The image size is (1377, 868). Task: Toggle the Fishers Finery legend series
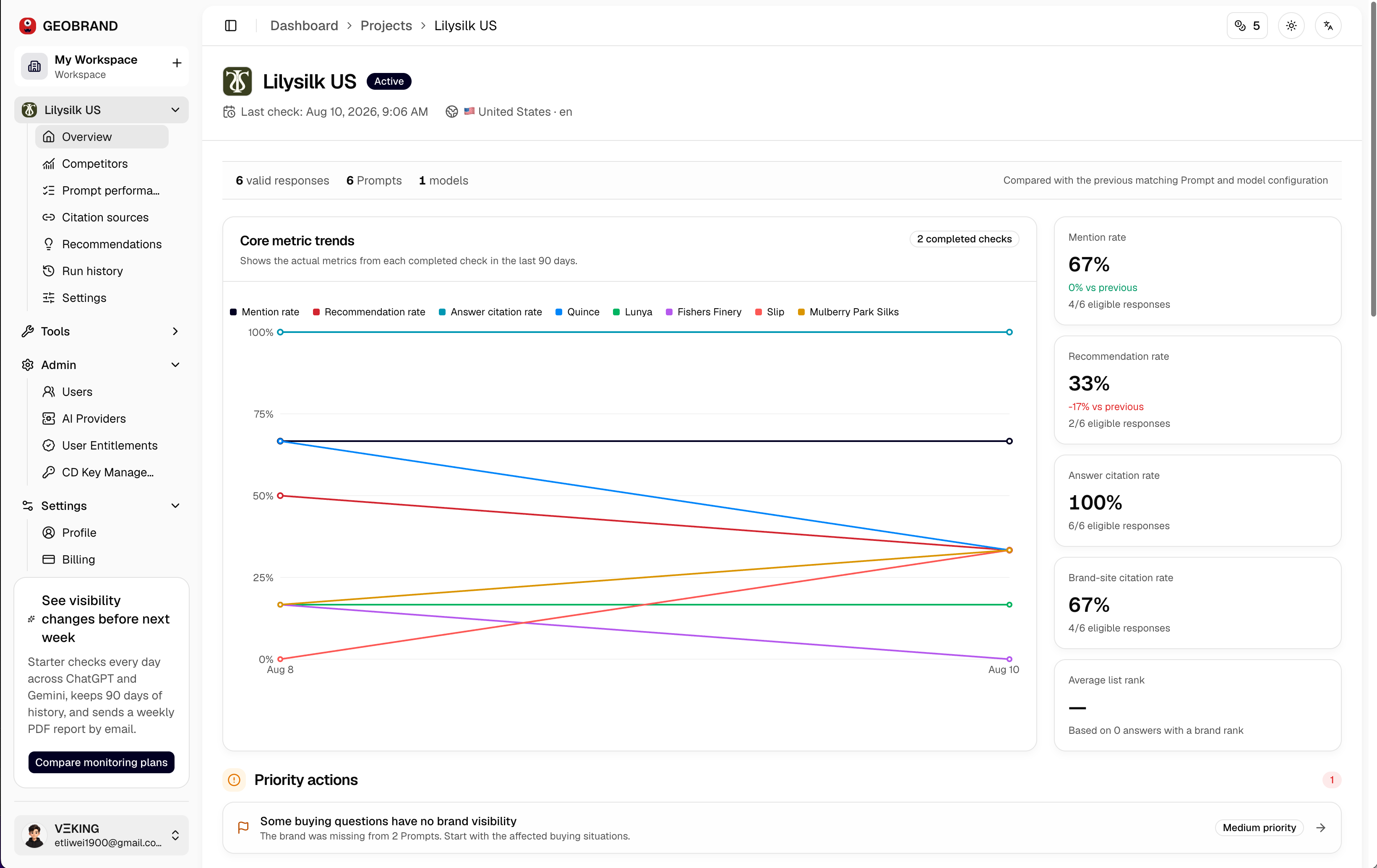[703, 312]
